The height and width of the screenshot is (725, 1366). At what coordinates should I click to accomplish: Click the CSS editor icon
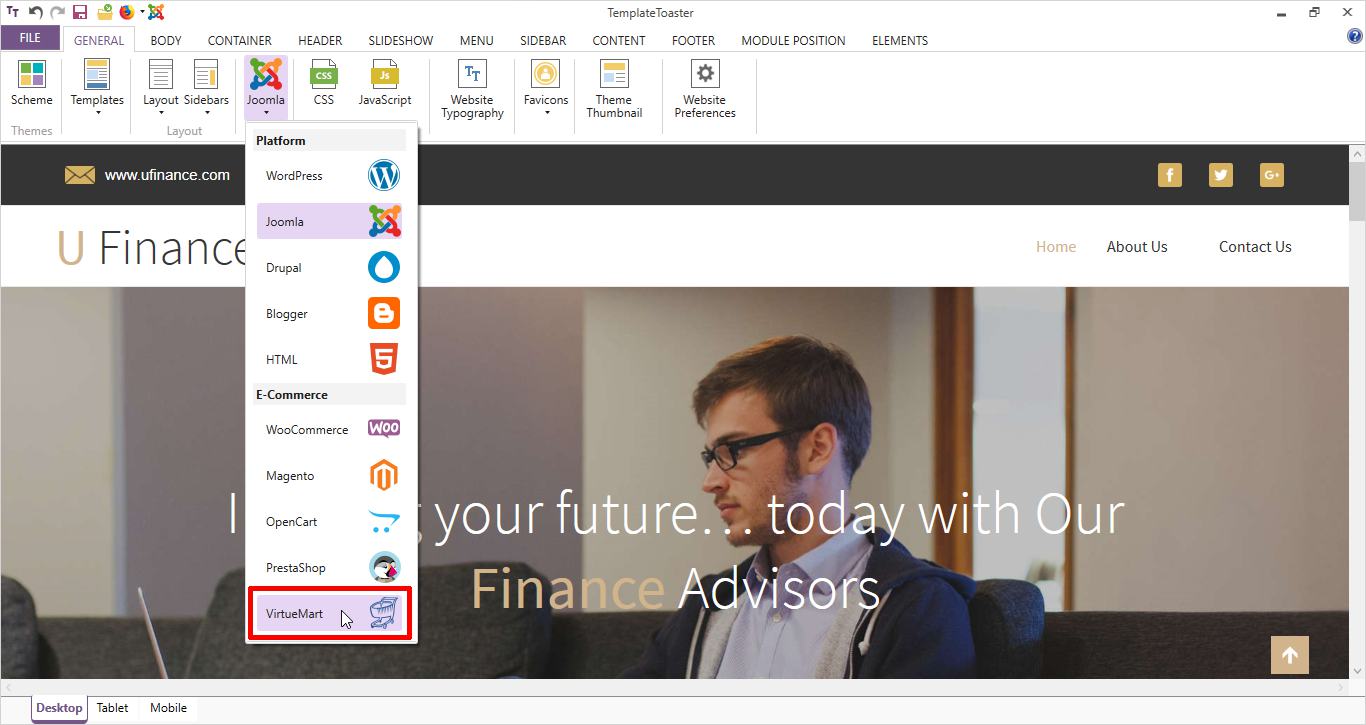pyautogui.click(x=323, y=76)
